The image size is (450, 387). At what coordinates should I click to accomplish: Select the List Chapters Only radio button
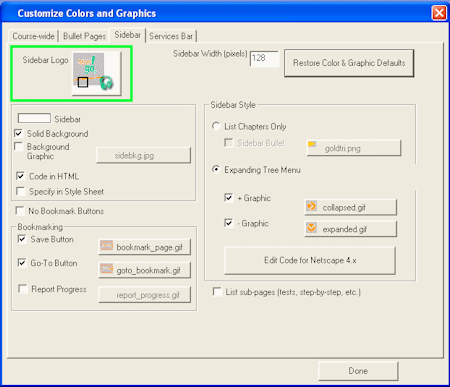pos(216,126)
